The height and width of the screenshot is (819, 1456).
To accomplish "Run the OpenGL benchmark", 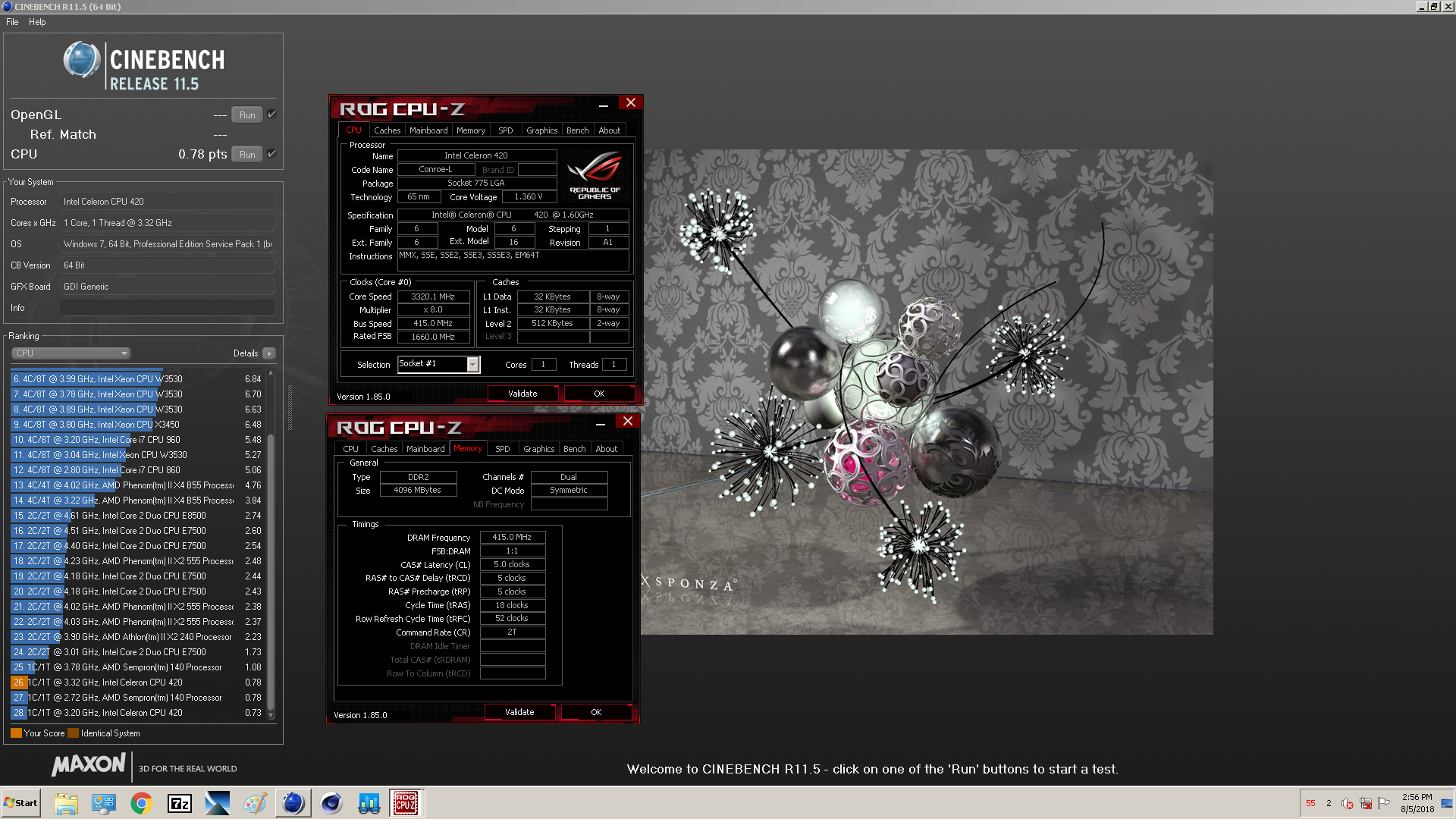I will click(x=247, y=115).
